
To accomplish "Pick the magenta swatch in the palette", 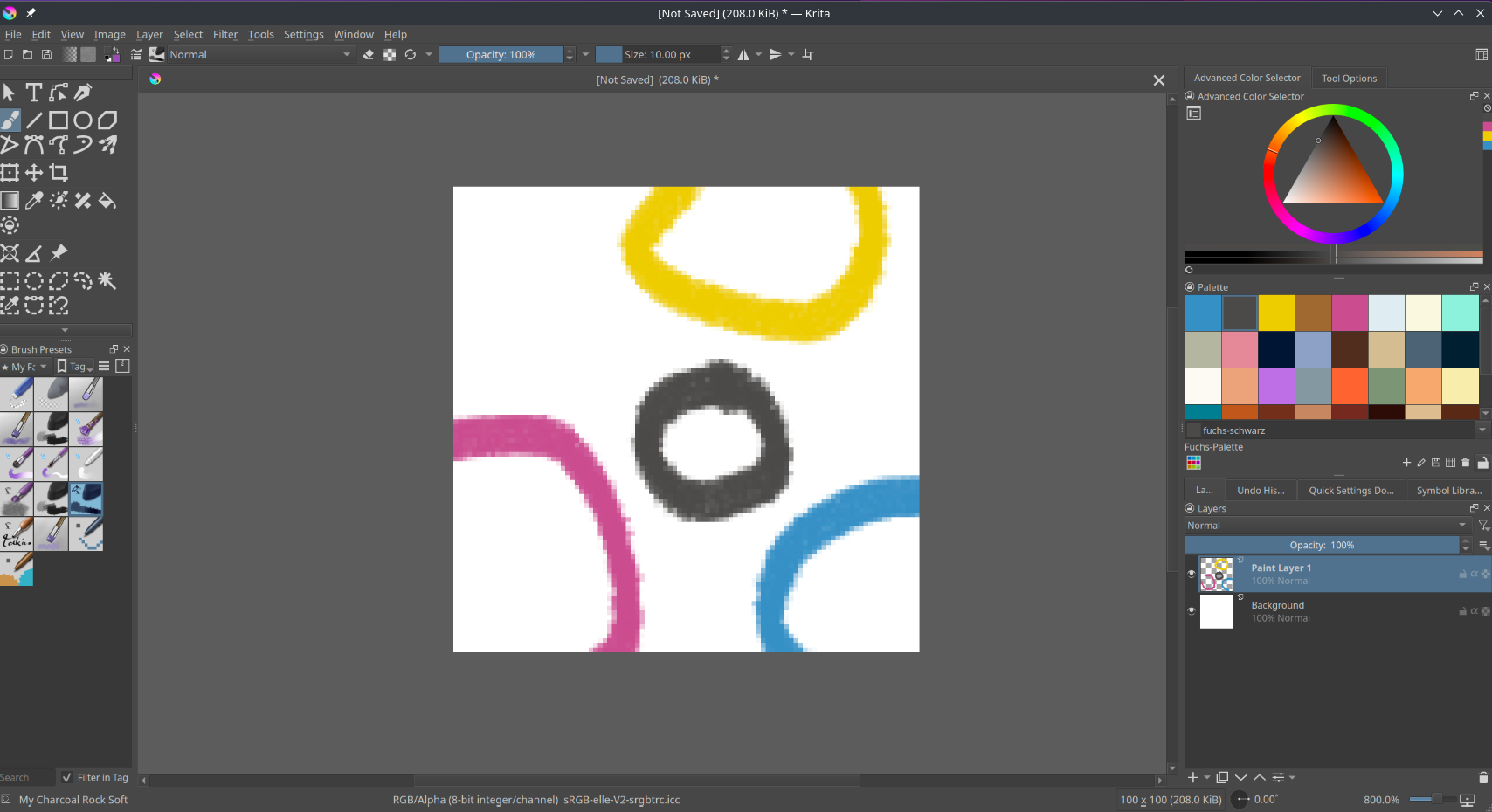I will 1350,313.
